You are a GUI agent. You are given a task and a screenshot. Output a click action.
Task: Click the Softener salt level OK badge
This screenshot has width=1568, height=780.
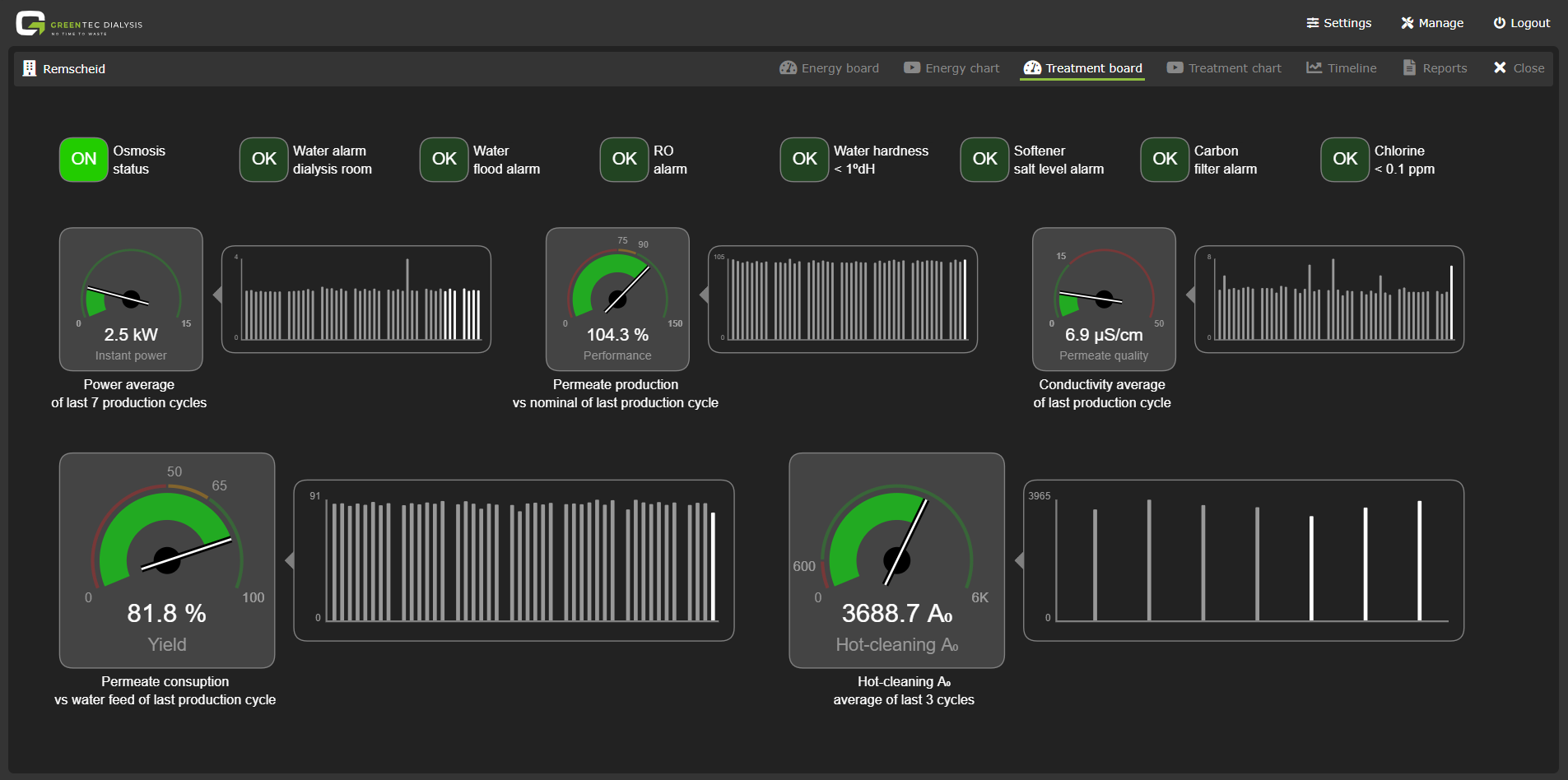(x=984, y=160)
